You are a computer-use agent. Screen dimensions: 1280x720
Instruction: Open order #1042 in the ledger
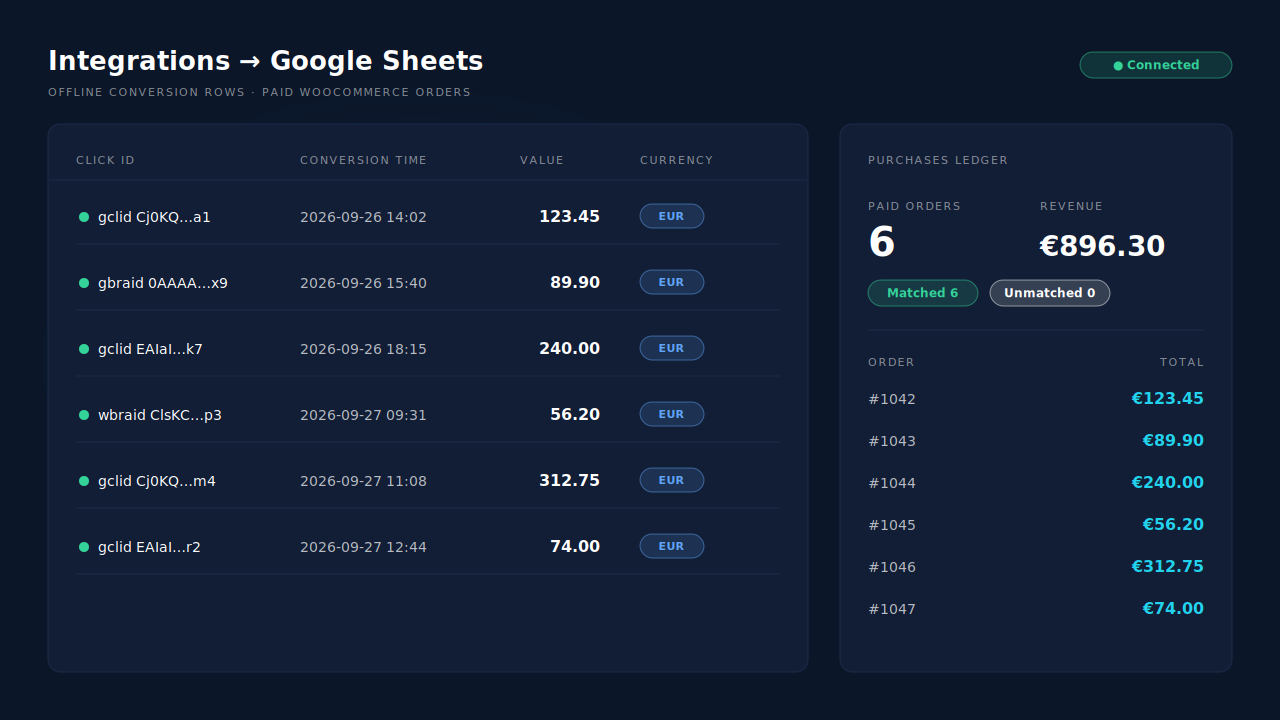(892, 399)
